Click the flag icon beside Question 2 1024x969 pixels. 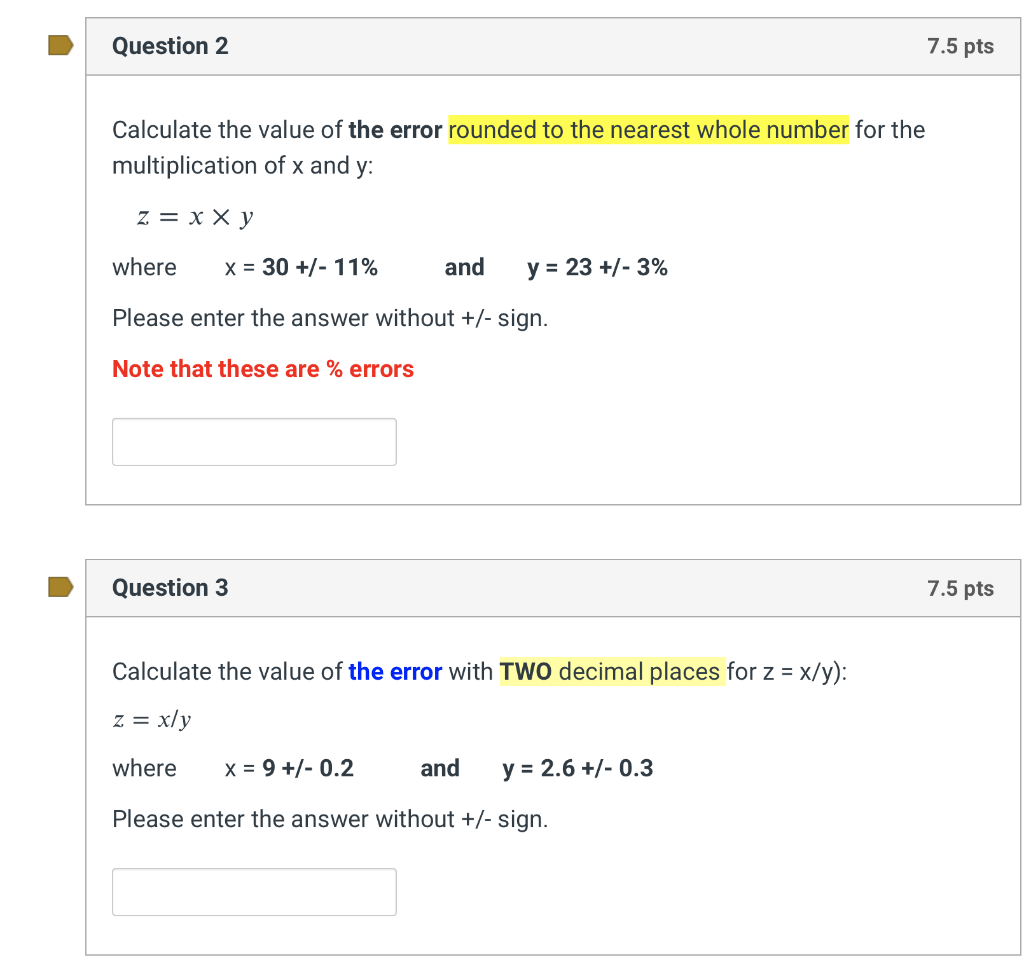click(x=60, y=45)
